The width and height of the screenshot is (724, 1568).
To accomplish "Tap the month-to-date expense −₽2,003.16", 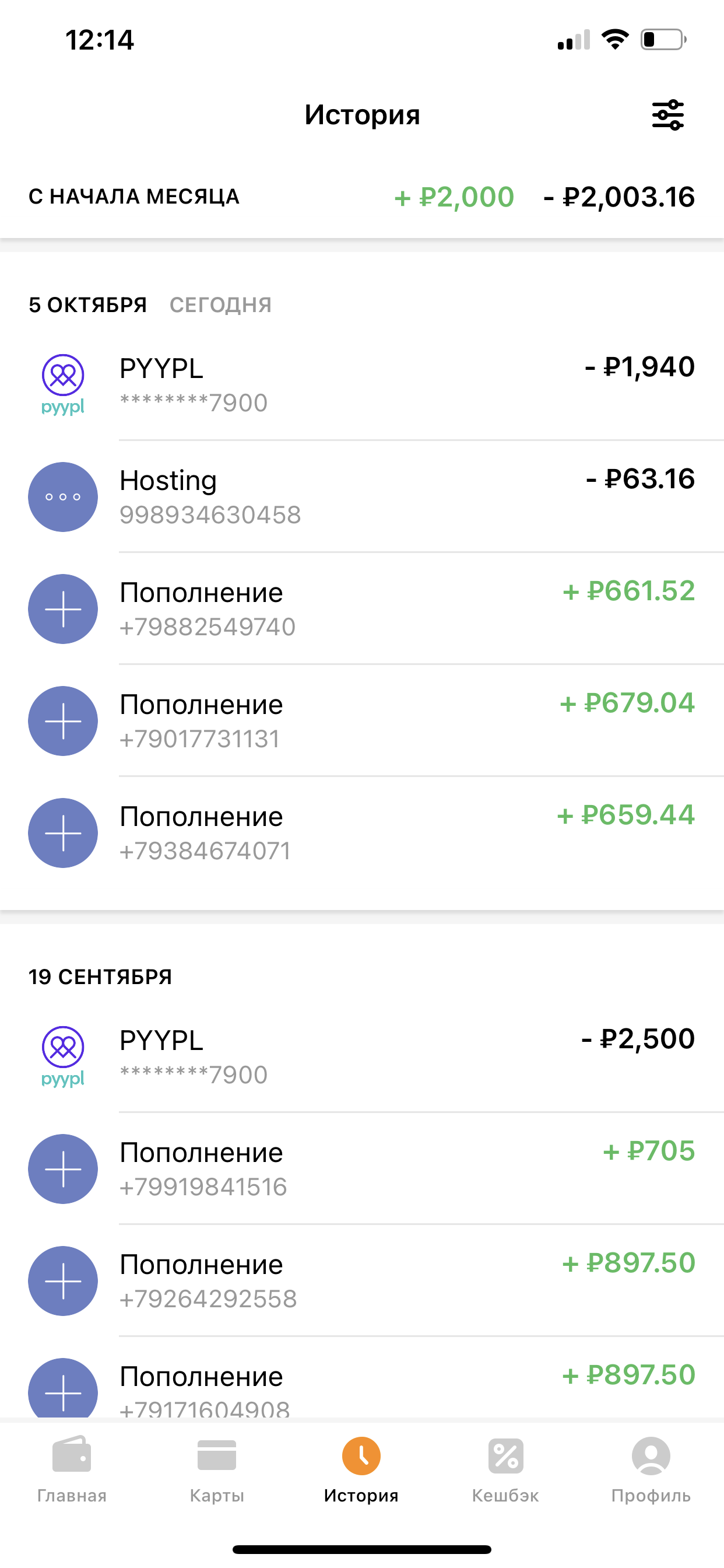I will coord(618,197).
